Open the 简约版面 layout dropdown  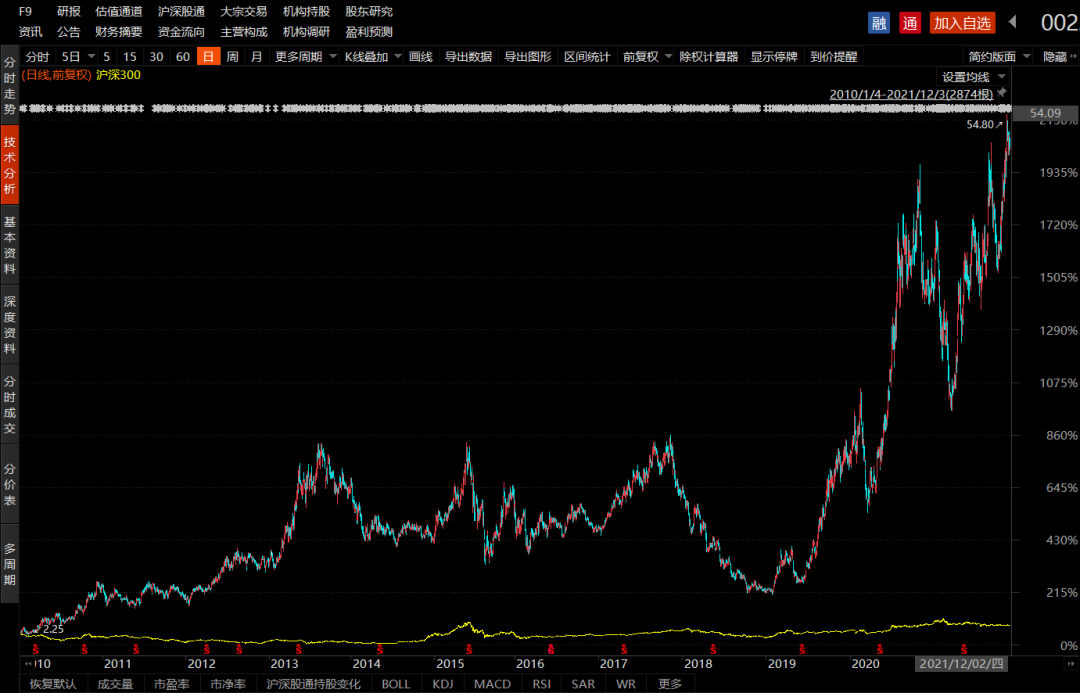click(x=999, y=56)
